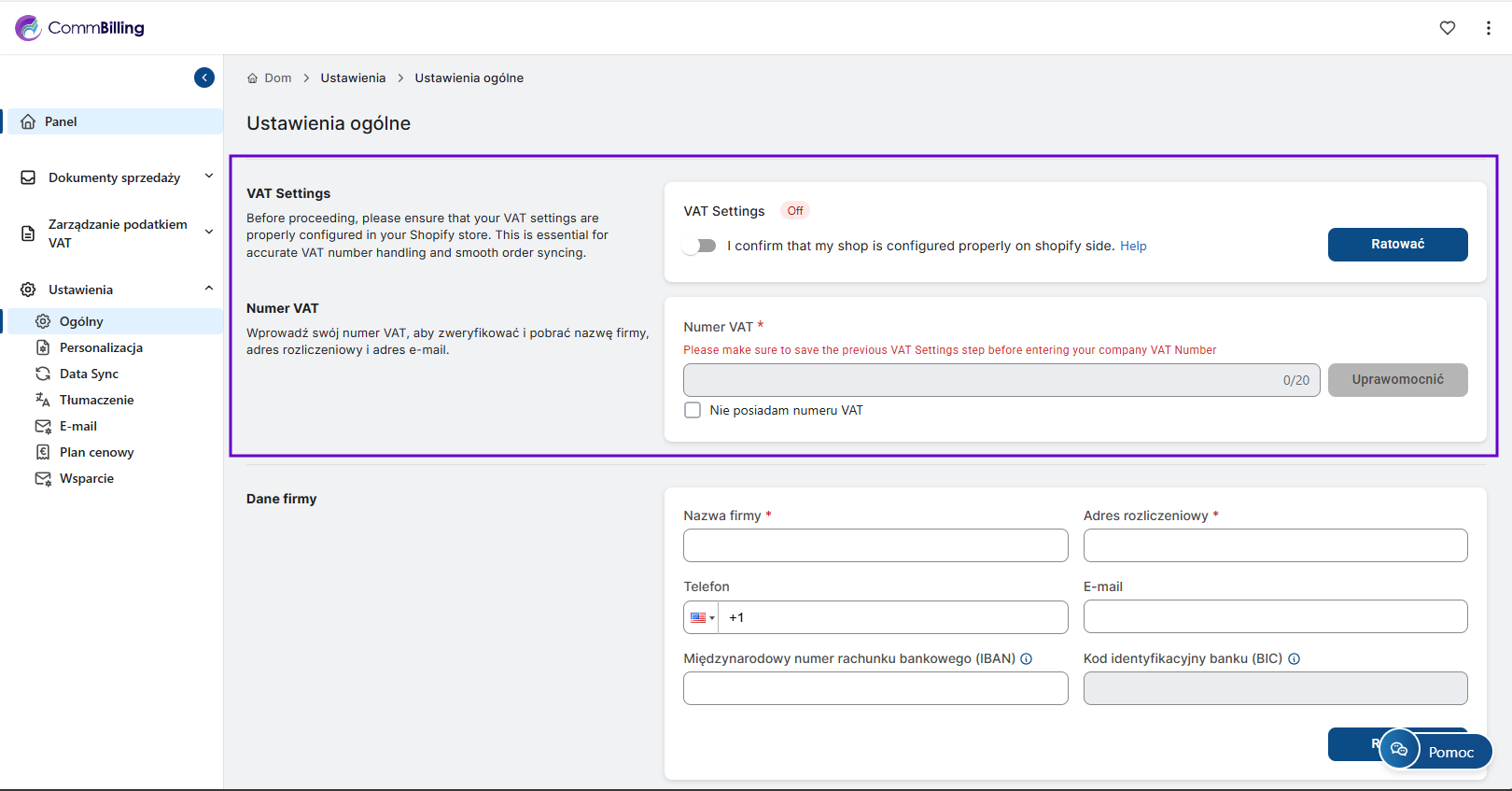Click the Dom home breadcrumb icon
This screenshot has width=1512, height=791.
252,78
